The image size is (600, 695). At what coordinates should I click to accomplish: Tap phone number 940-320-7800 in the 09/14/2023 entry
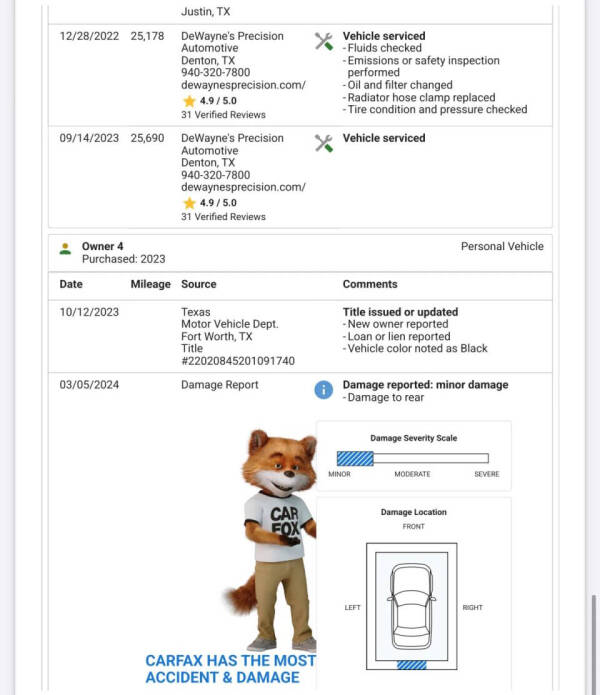[215, 175]
